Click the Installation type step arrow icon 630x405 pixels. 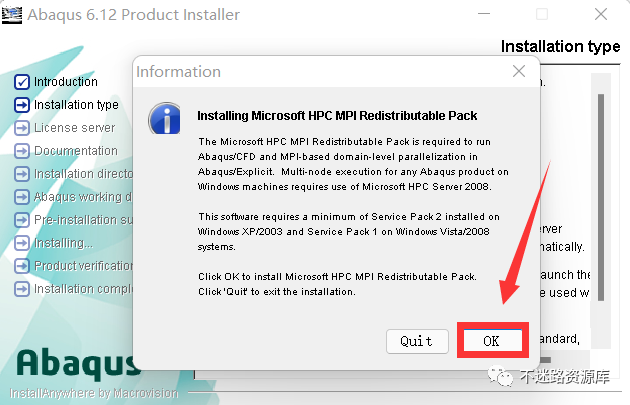coord(22,105)
